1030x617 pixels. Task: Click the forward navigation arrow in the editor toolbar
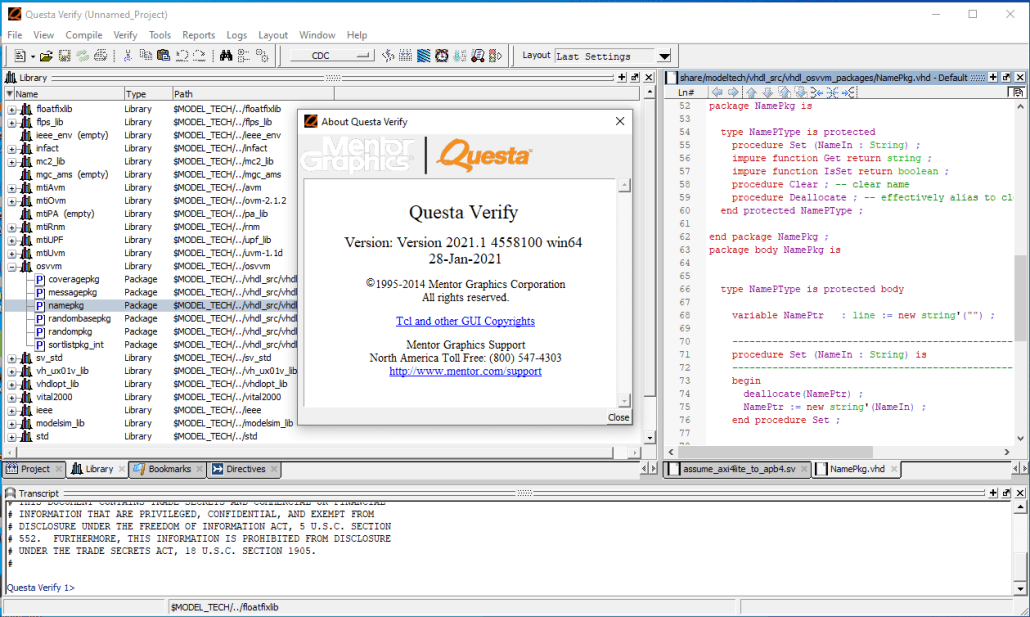click(x=732, y=92)
